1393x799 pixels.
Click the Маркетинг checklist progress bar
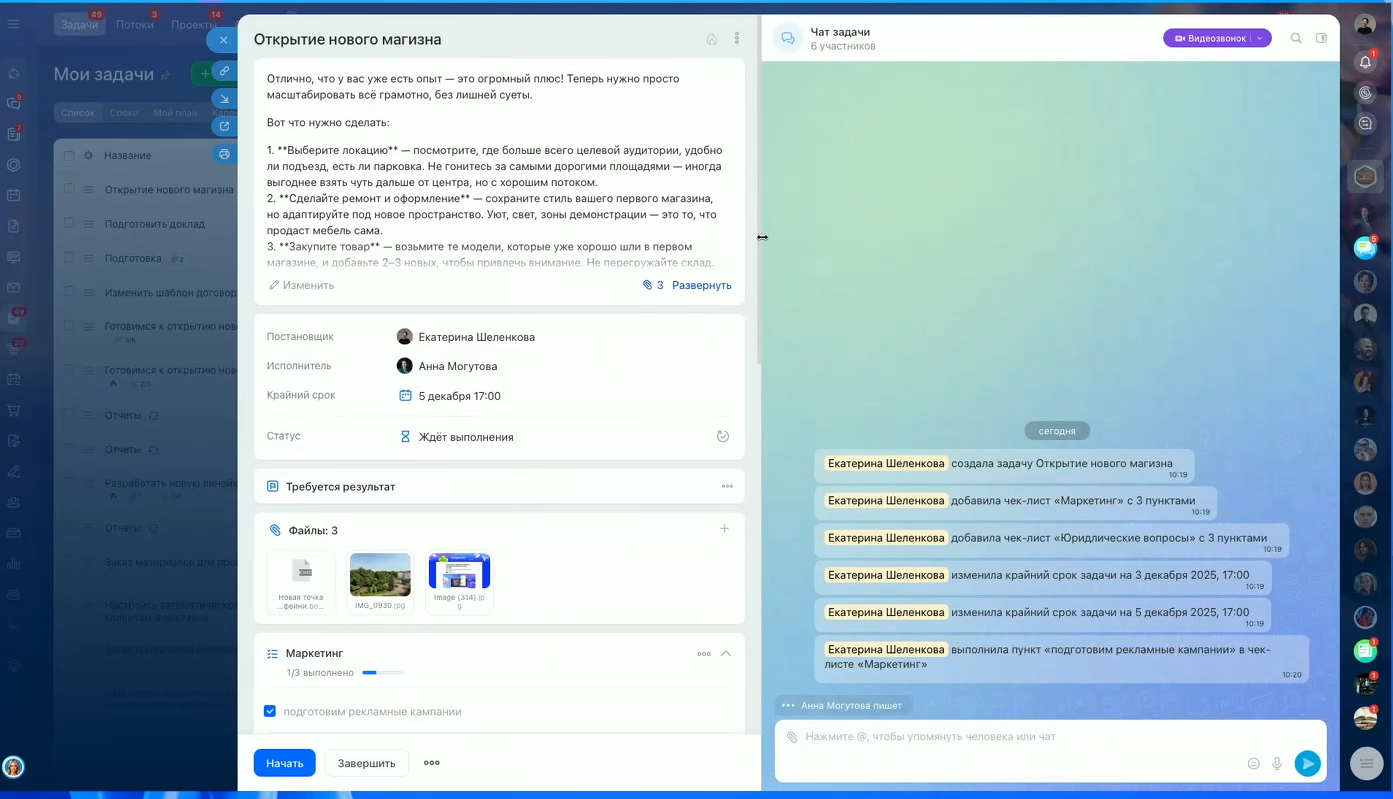point(383,673)
